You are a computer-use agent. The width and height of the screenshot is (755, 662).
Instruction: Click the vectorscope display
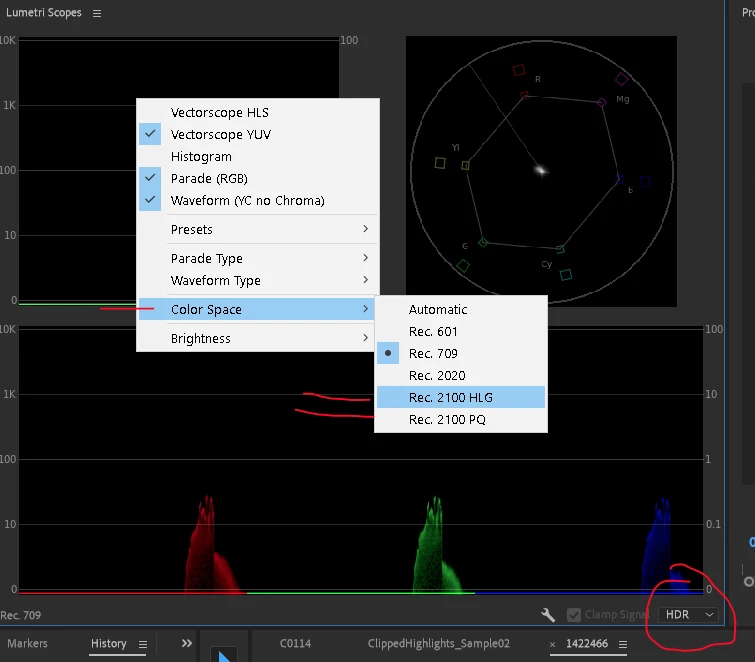pos(541,171)
